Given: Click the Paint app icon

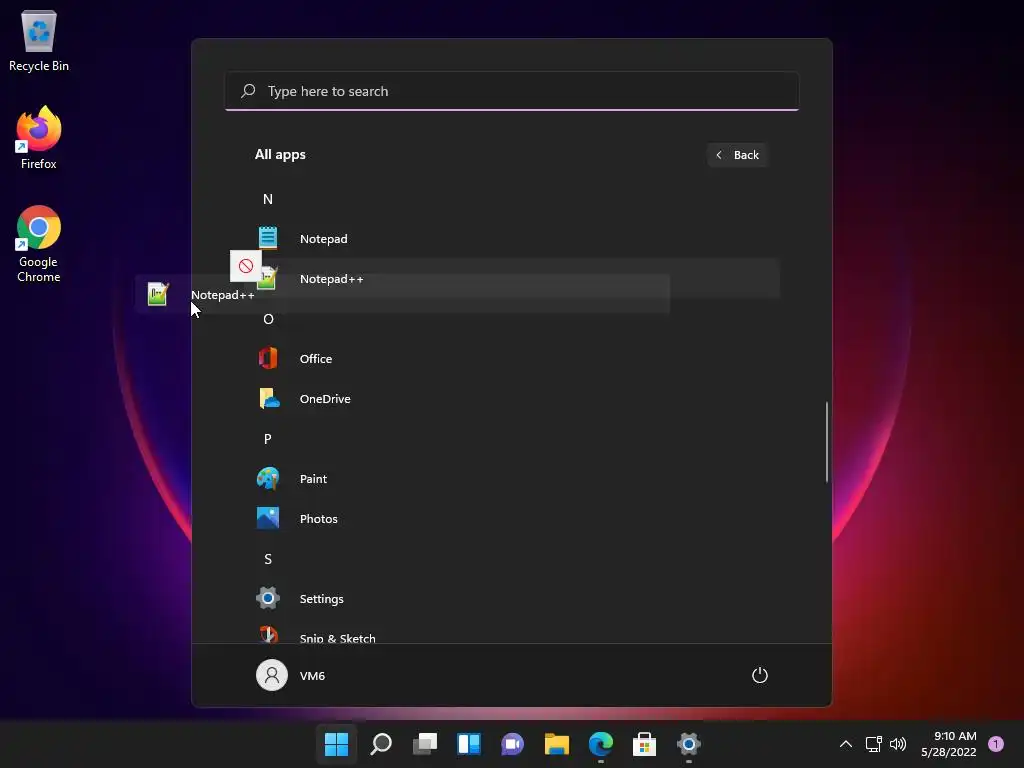Looking at the screenshot, I should coord(268,479).
